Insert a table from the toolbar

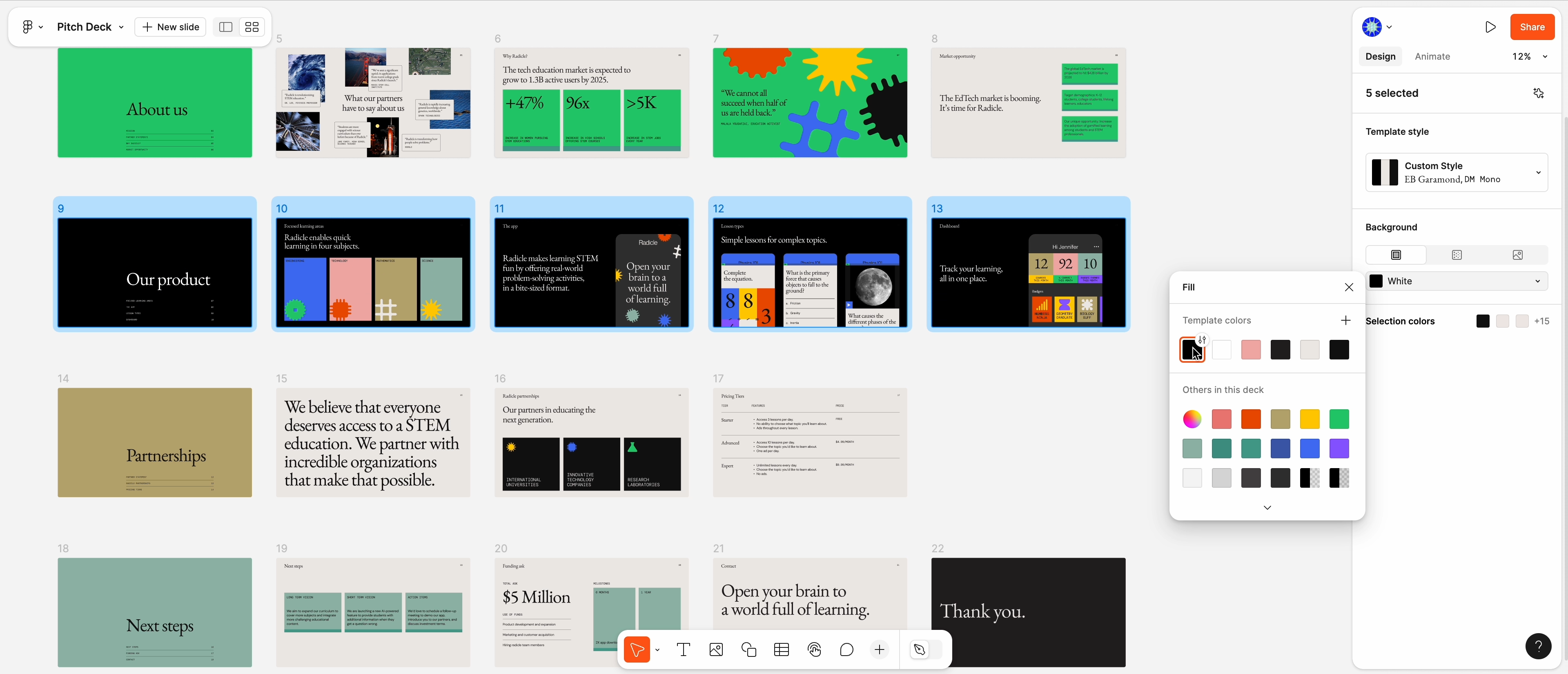click(x=782, y=649)
